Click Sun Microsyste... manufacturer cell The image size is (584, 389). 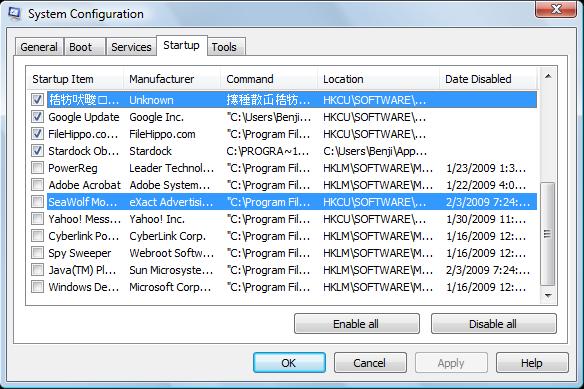171,270
